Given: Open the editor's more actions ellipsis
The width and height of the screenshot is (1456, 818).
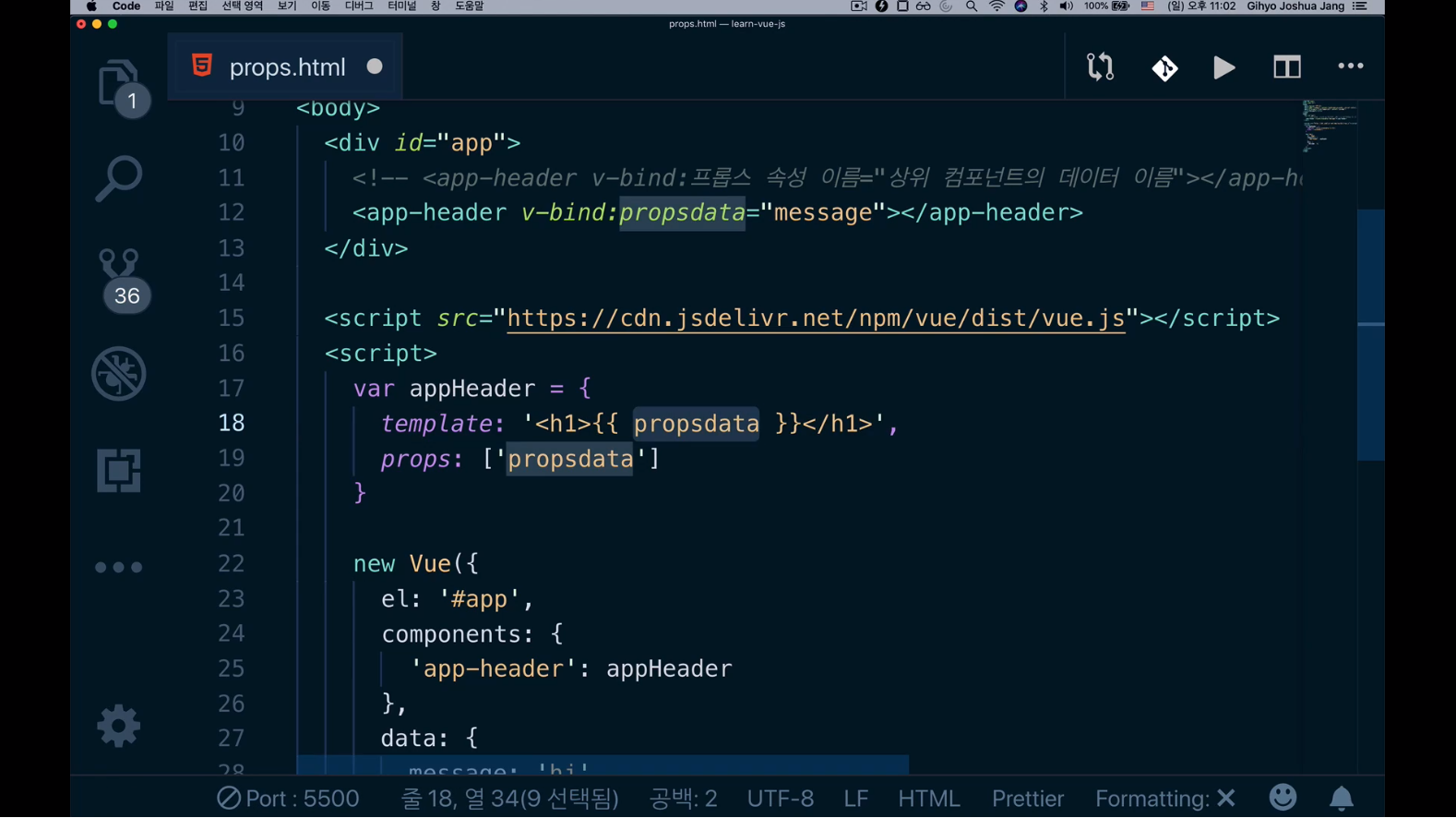Looking at the screenshot, I should (x=1350, y=66).
